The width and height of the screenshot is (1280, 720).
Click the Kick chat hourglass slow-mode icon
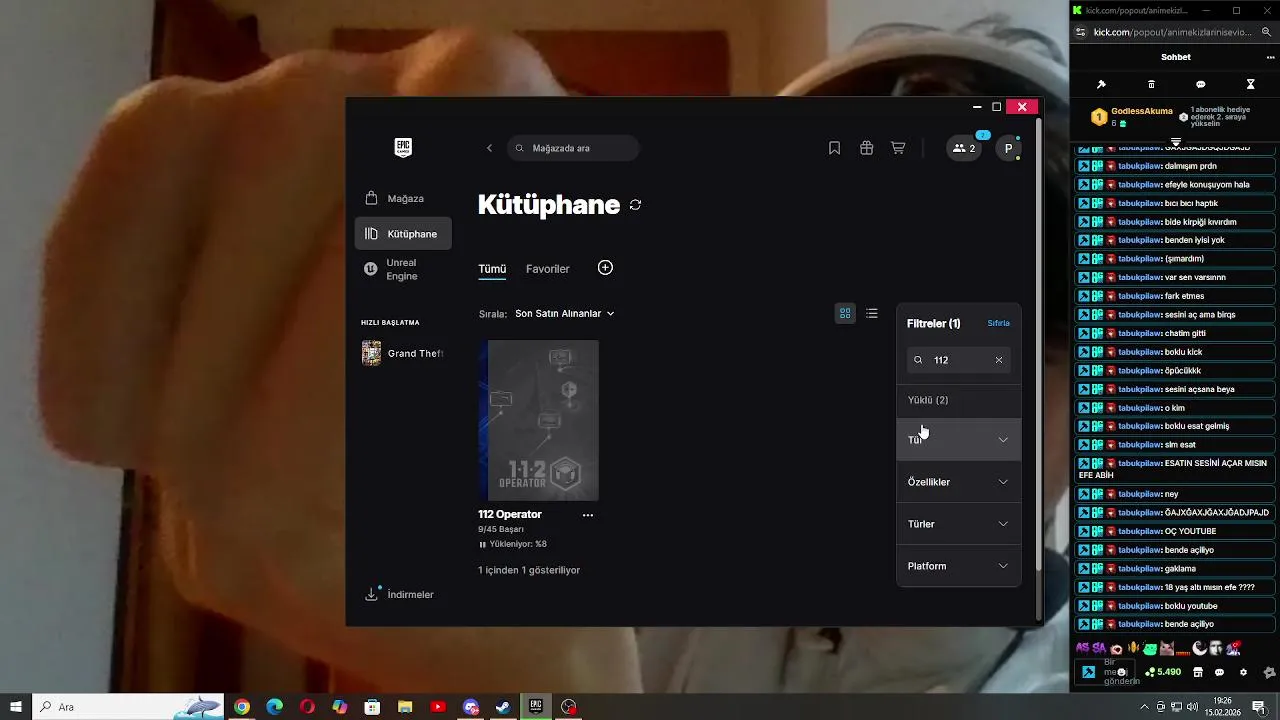[1250, 85]
